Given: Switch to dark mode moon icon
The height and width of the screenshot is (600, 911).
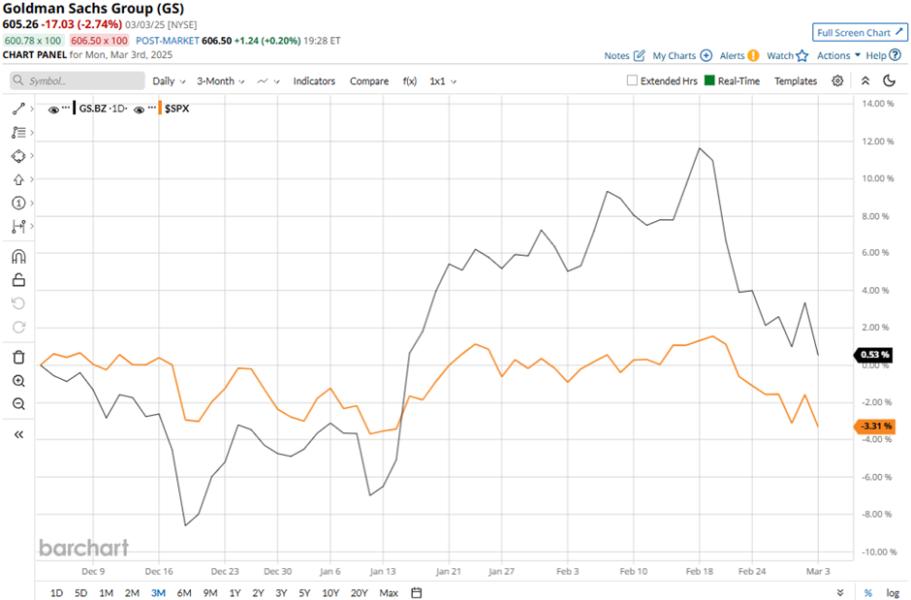Looking at the screenshot, I should (889, 81).
